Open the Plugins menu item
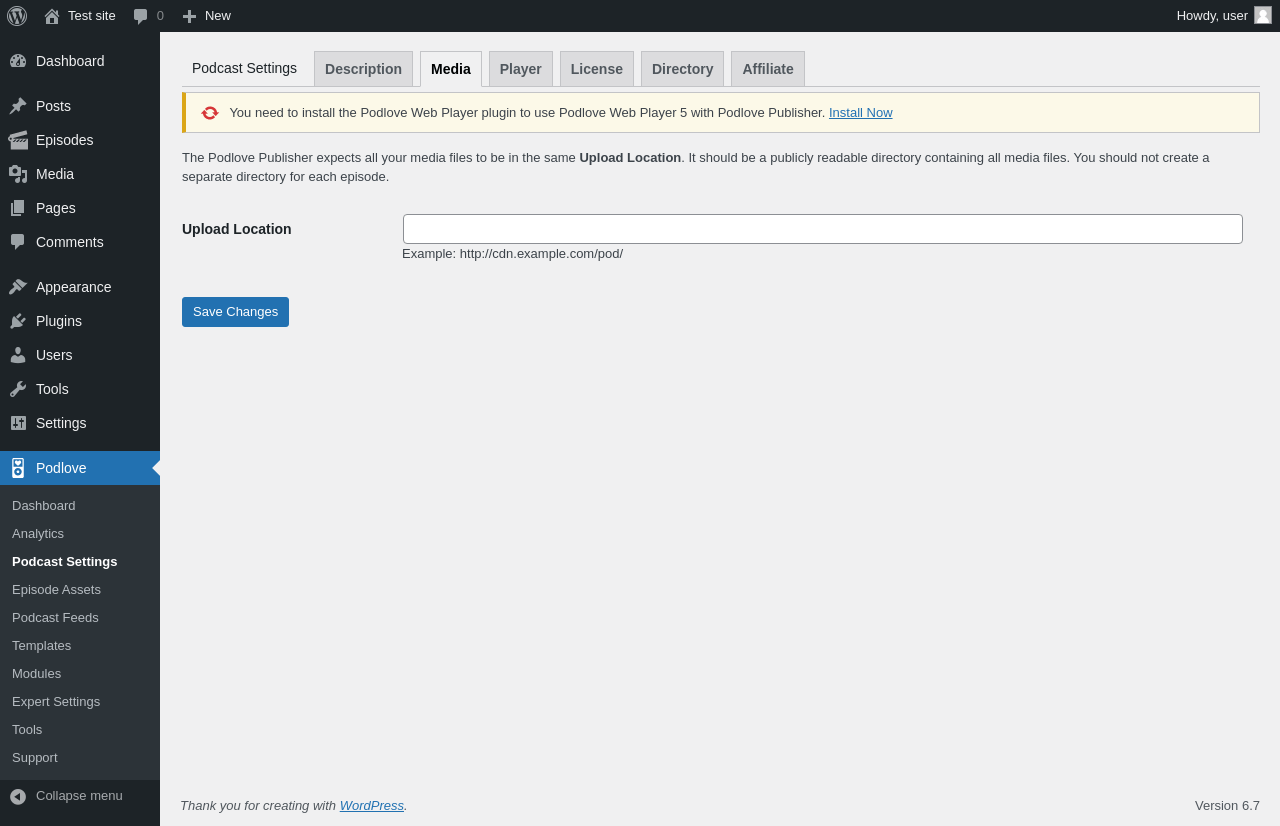 click(x=80, y=321)
